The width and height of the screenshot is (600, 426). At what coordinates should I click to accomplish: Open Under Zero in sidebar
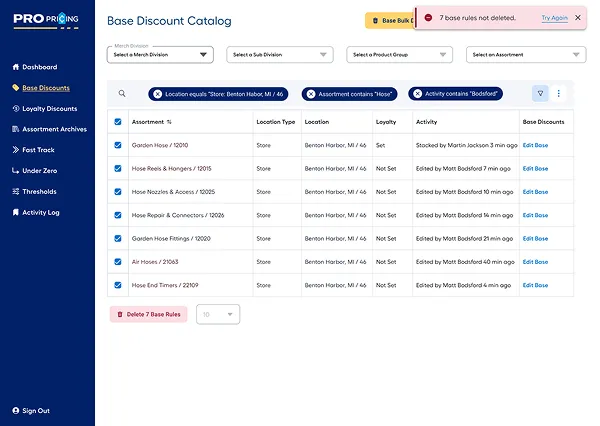[x=39, y=170]
